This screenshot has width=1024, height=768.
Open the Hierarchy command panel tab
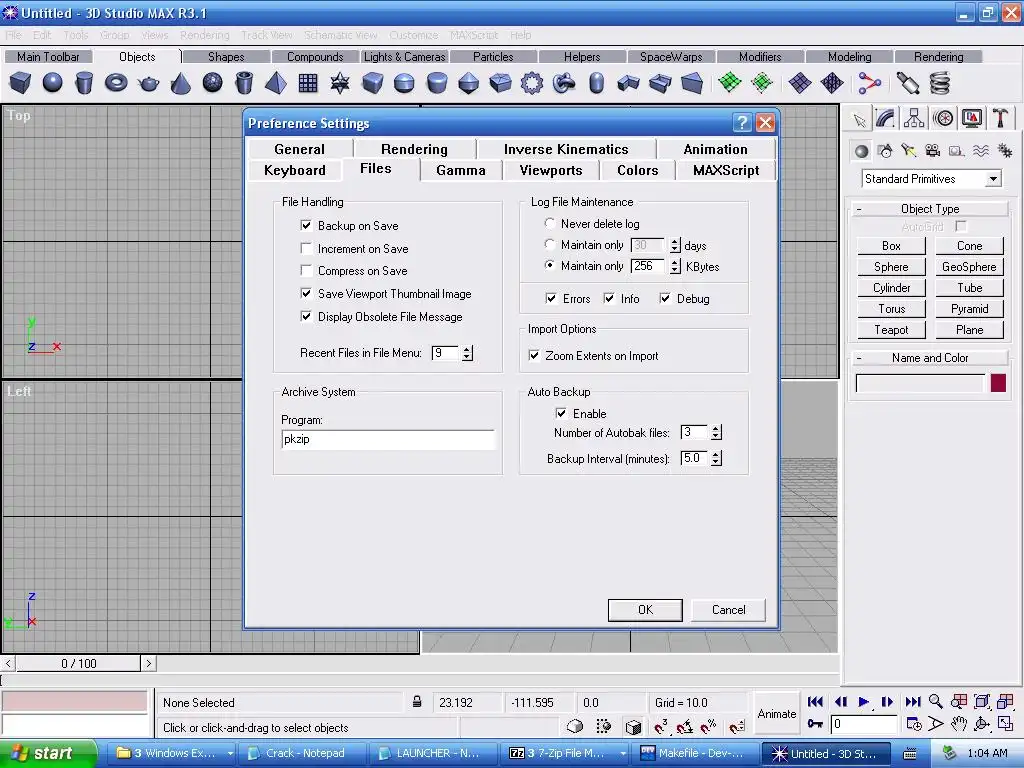click(x=914, y=119)
